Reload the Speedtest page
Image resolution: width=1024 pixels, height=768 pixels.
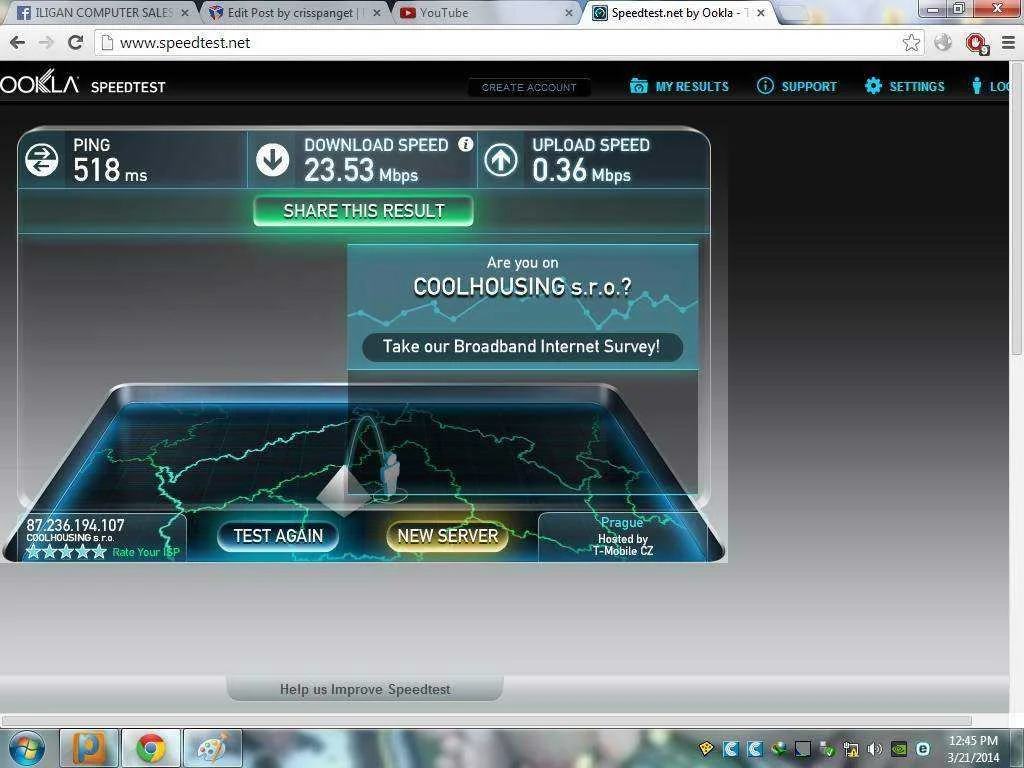click(76, 43)
